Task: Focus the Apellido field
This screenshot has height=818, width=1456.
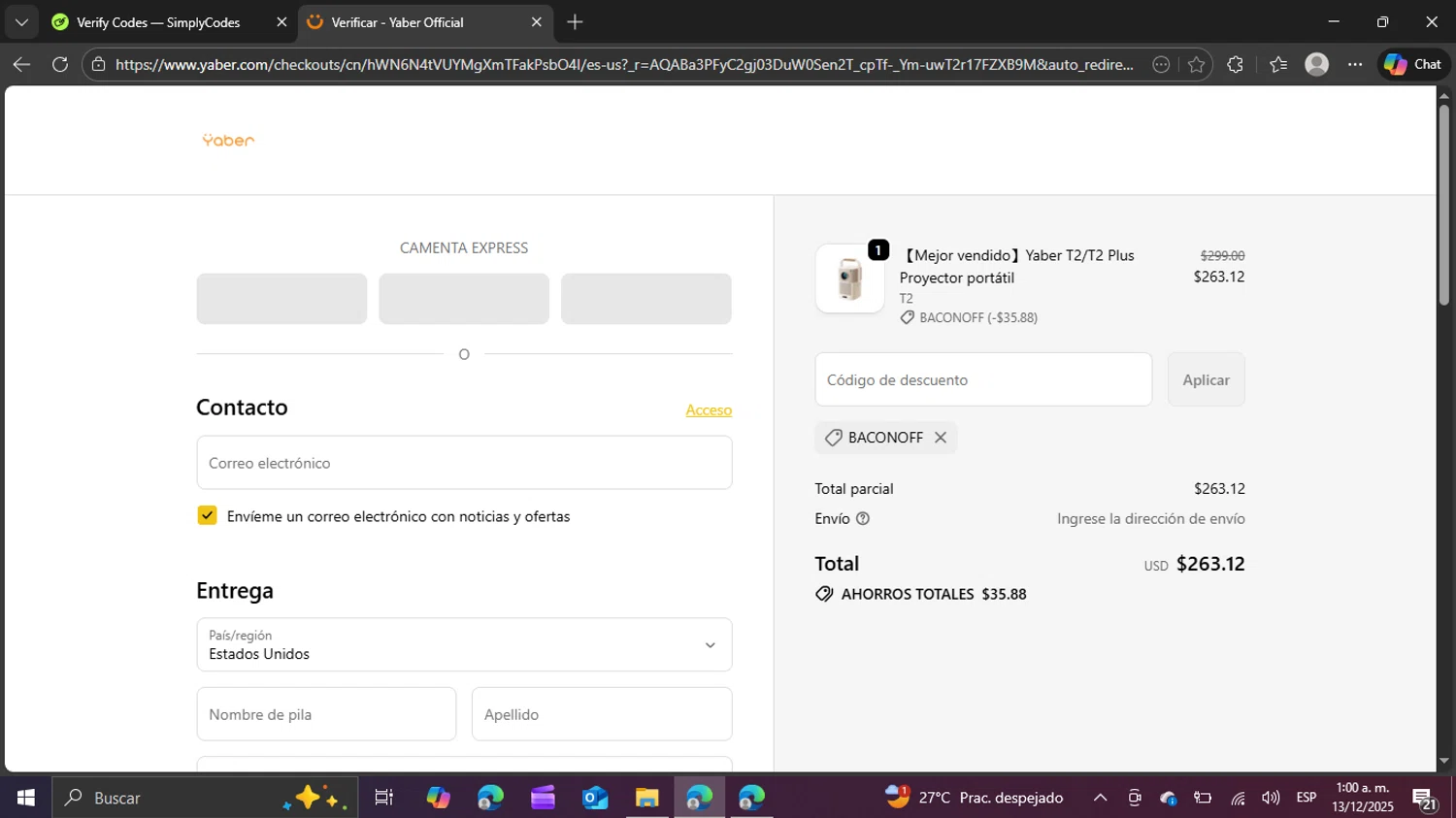Action: [602, 714]
